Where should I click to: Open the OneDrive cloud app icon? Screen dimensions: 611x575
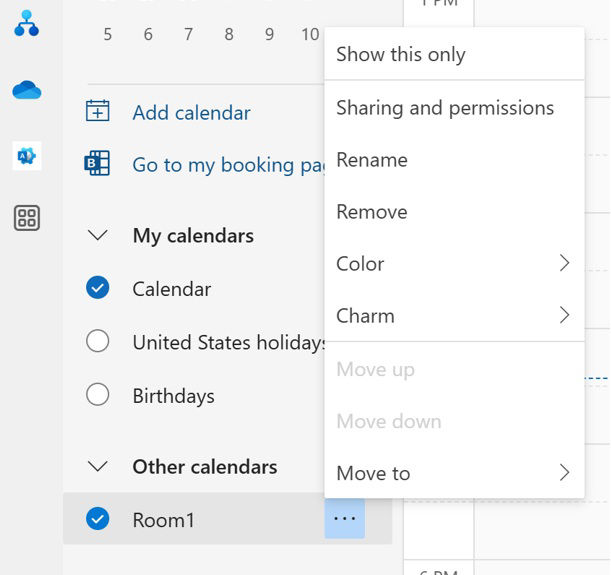[x=27, y=91]
